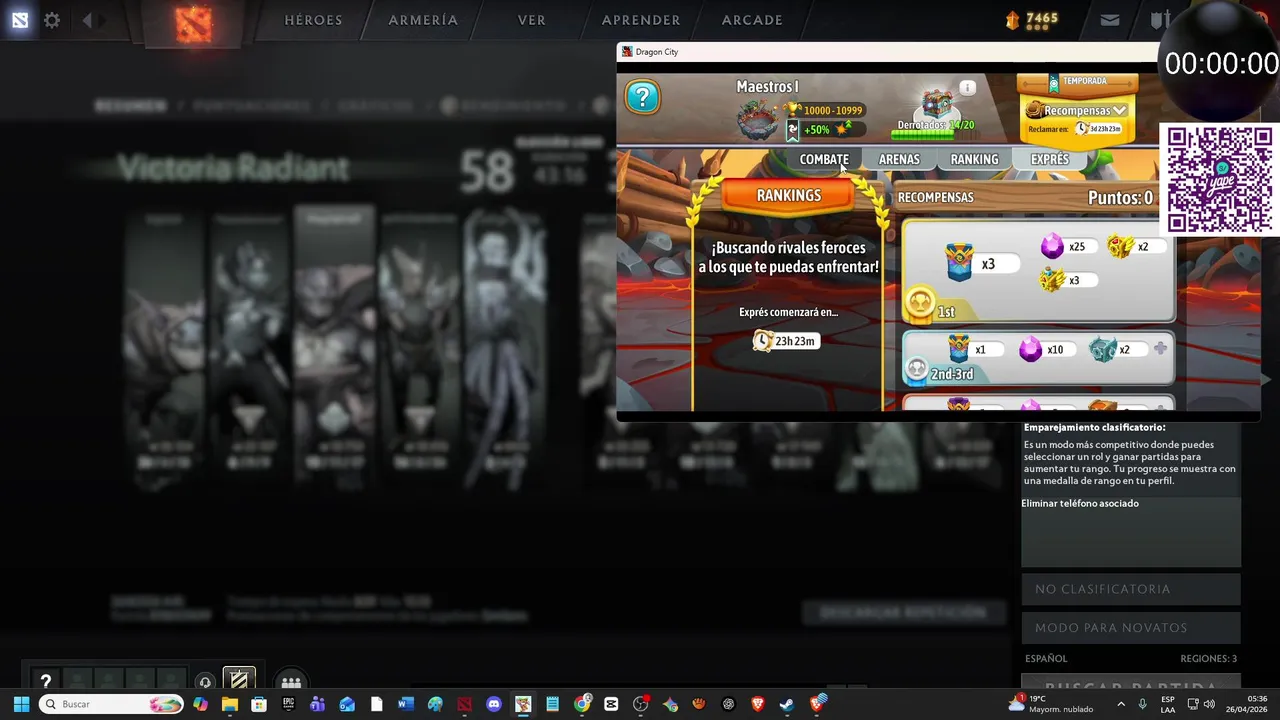Click the blue question mark help icon in Dragon City
The image size is (1280, 720).
[642, 97]
